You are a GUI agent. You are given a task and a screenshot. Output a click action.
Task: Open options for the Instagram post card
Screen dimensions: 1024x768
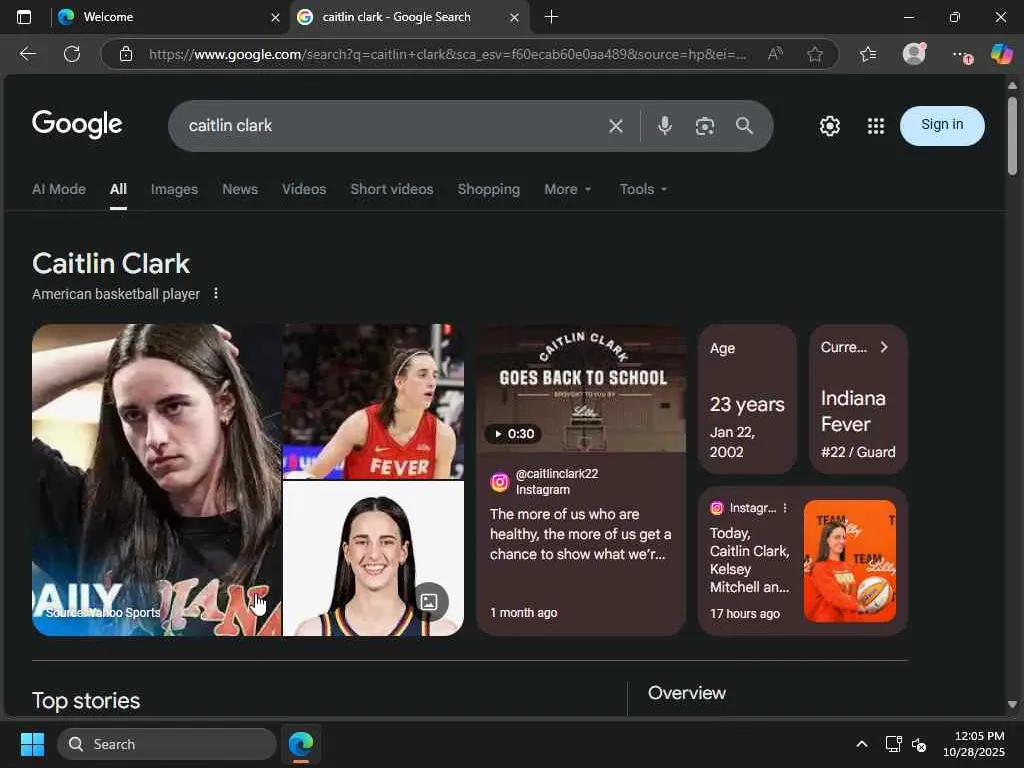click(785, 508)
